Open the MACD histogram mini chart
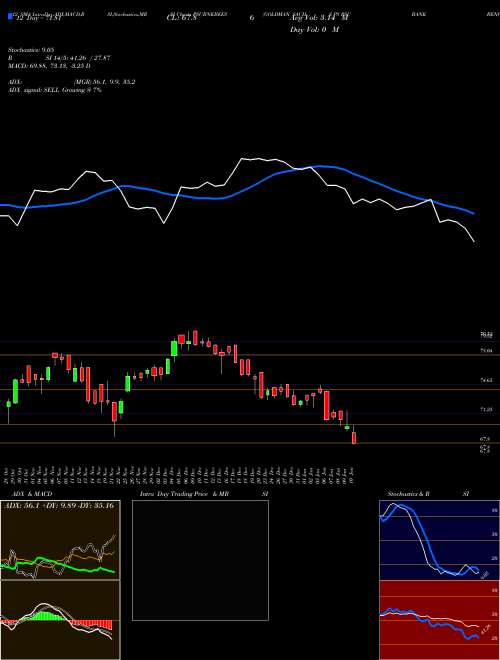The image size is (500, 660). tap(60, 620)
